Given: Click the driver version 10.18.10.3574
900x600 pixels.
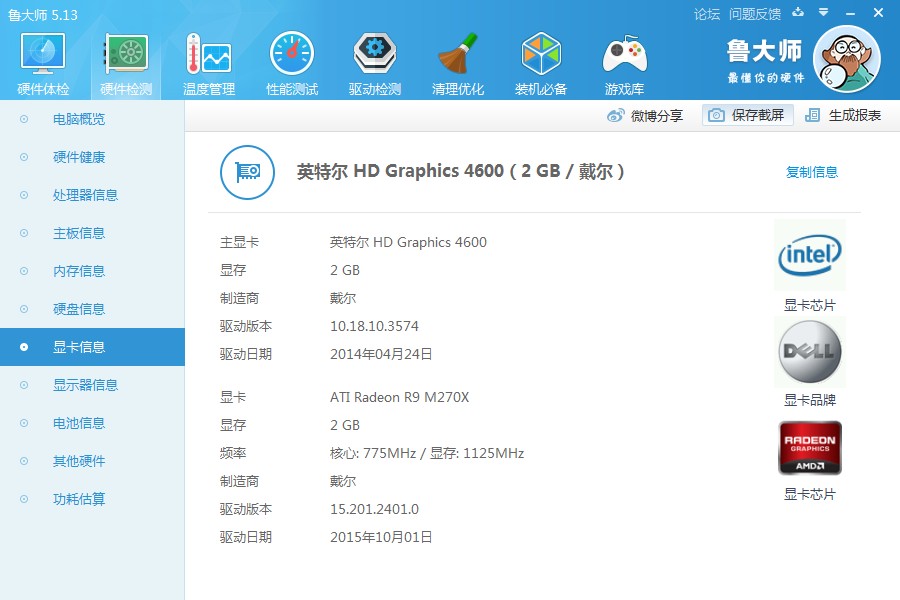Looking at the screenshot, I should 374,326.
